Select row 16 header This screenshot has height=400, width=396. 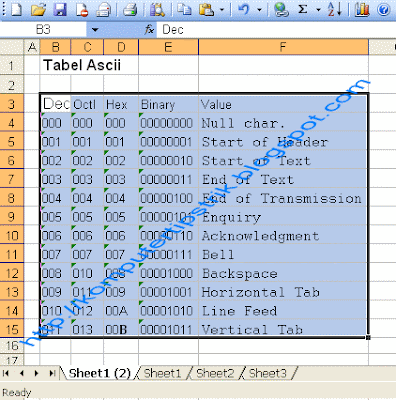[12, 346]
